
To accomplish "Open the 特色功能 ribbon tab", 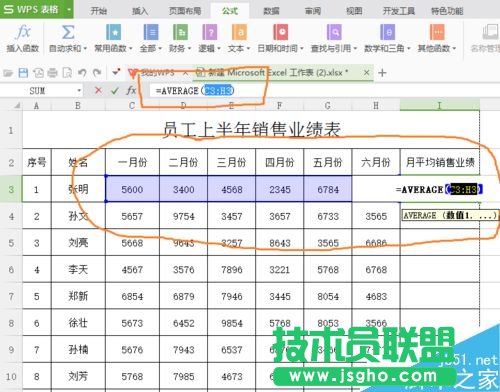I will 447,11.
